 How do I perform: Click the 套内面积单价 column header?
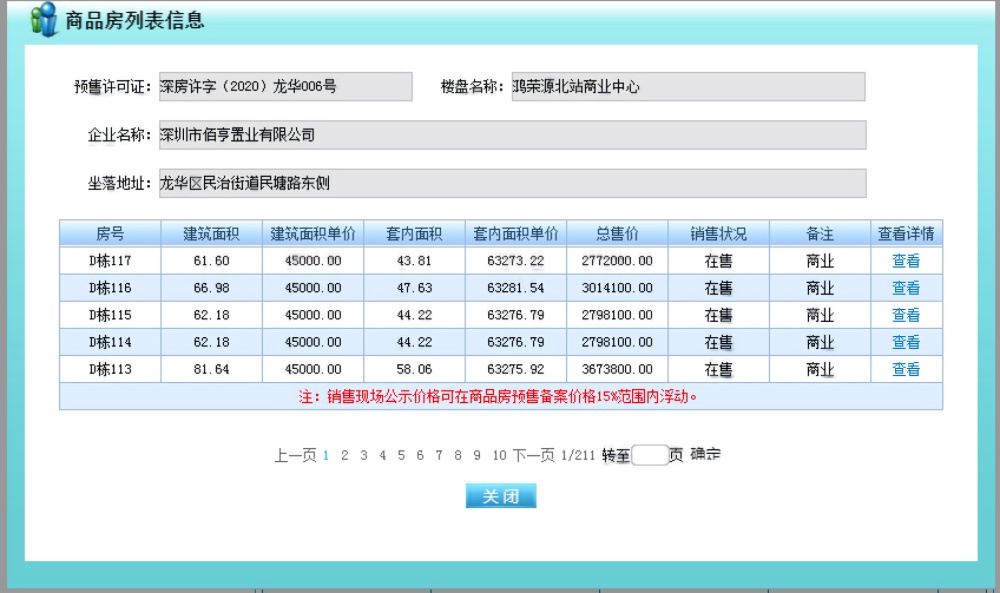pos(516,233)
